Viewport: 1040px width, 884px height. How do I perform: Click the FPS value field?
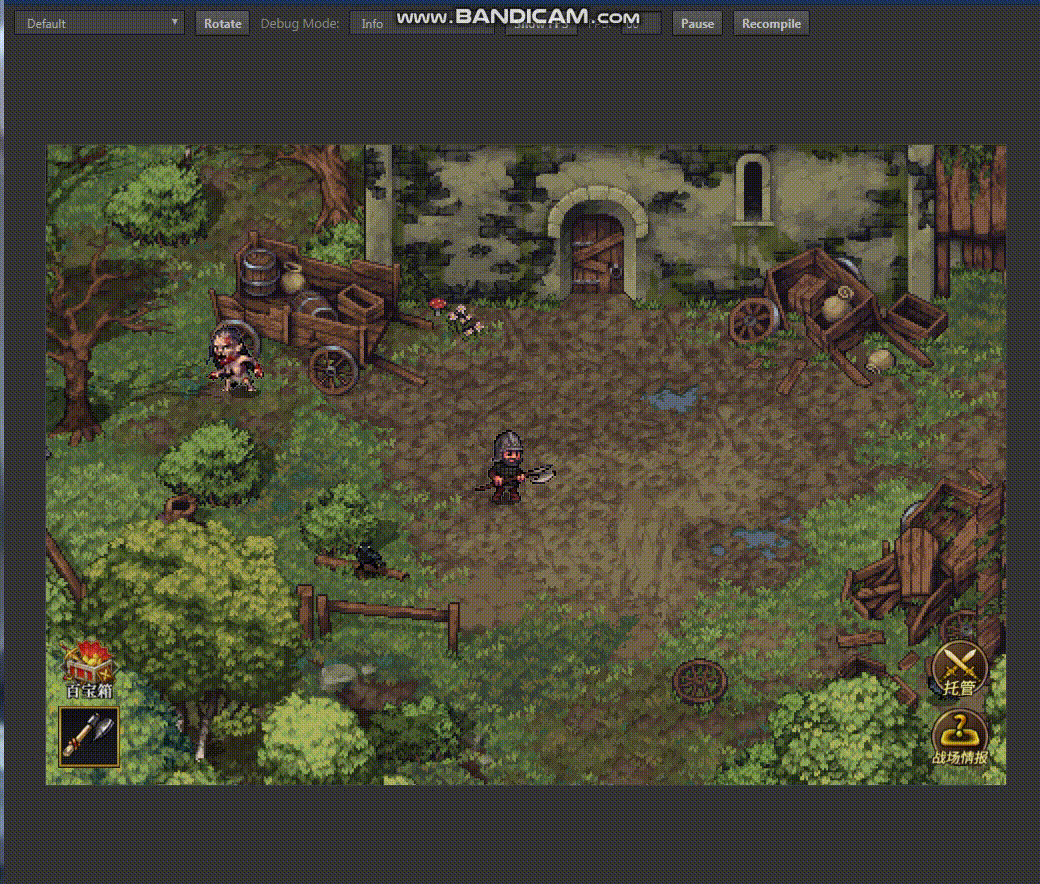pos(641,23)
